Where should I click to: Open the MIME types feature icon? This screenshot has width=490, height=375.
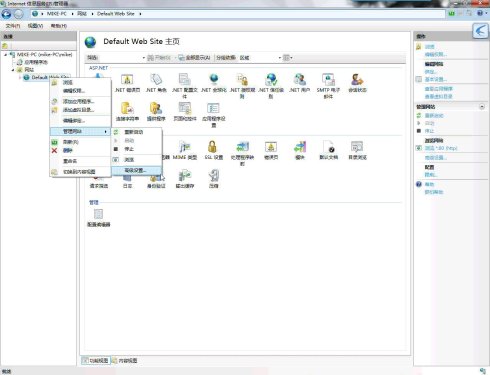(185, 150)
